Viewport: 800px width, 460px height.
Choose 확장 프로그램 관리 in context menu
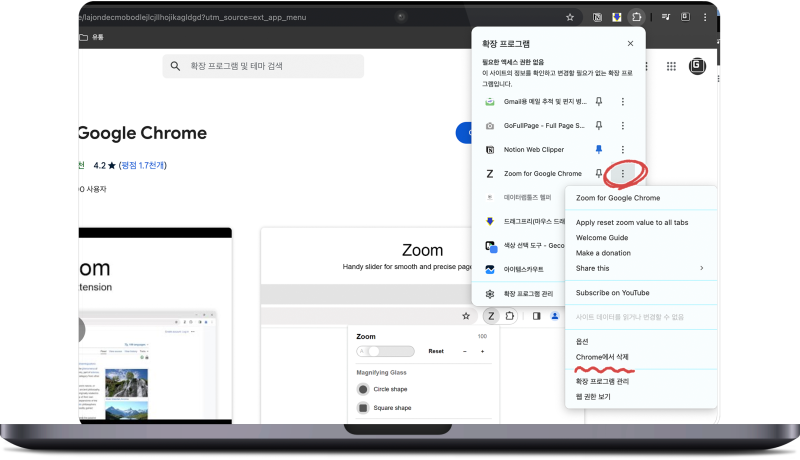click(602, 381)
